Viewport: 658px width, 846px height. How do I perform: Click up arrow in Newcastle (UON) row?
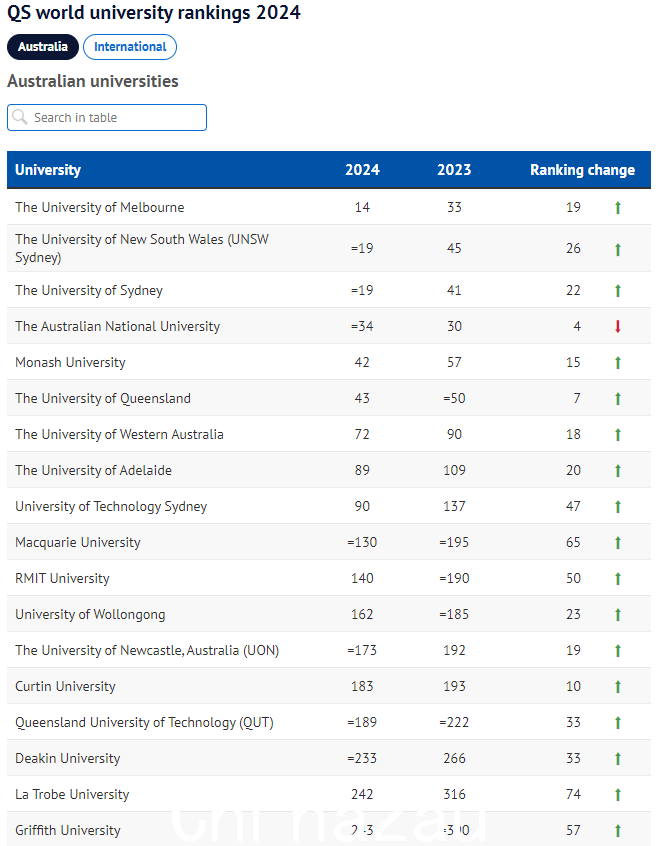tap(618, 651)
